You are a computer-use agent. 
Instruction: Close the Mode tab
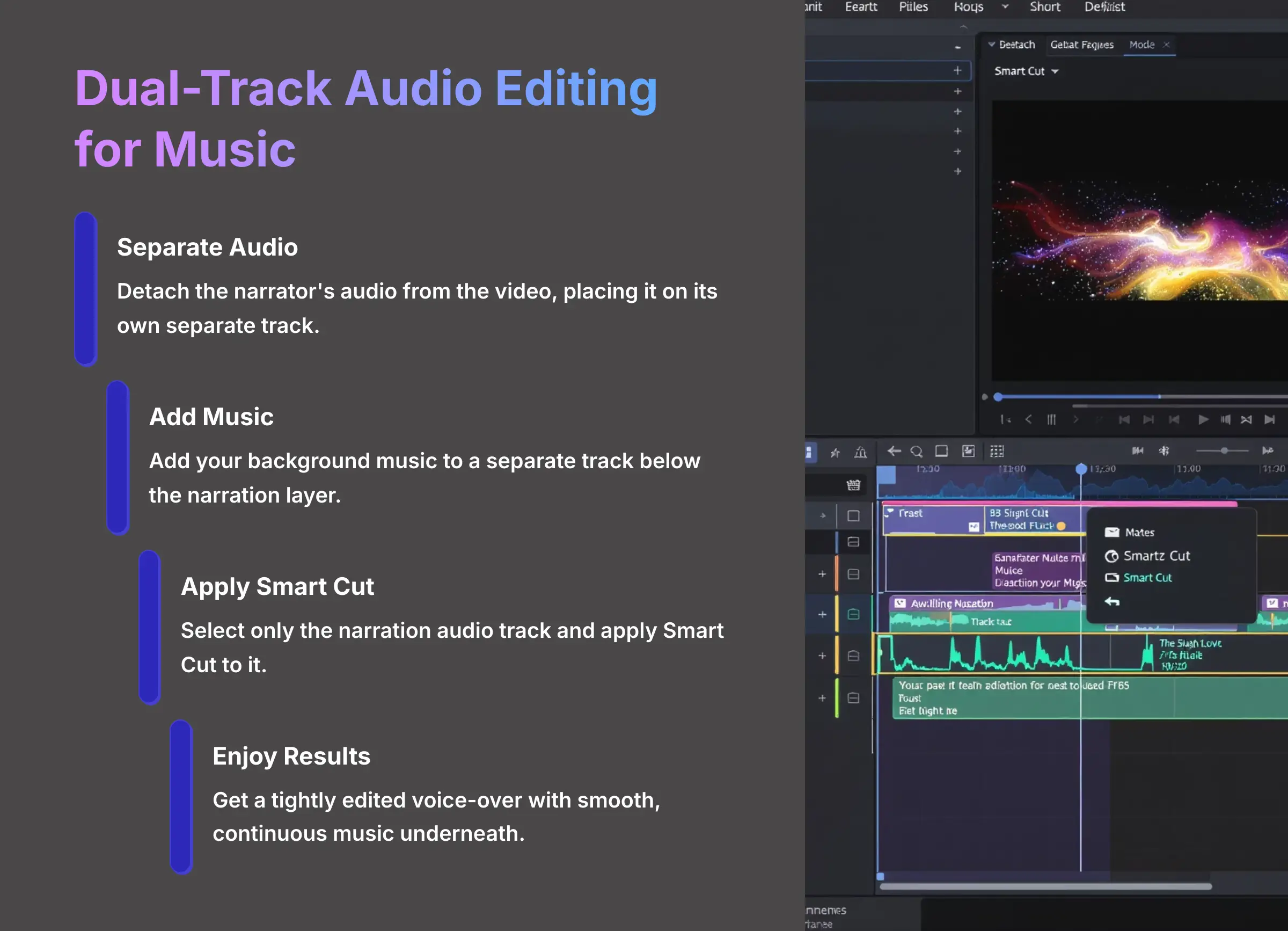pyautogui.click(x=1167, y=45)
